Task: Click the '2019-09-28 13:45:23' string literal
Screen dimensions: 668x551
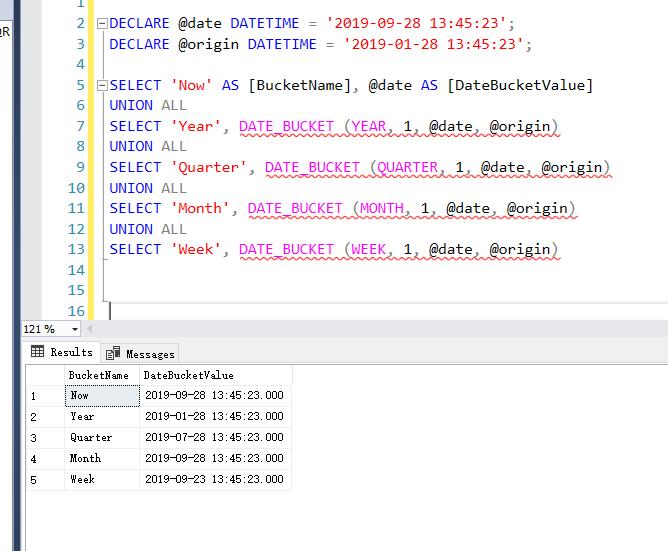Action: 416,23
